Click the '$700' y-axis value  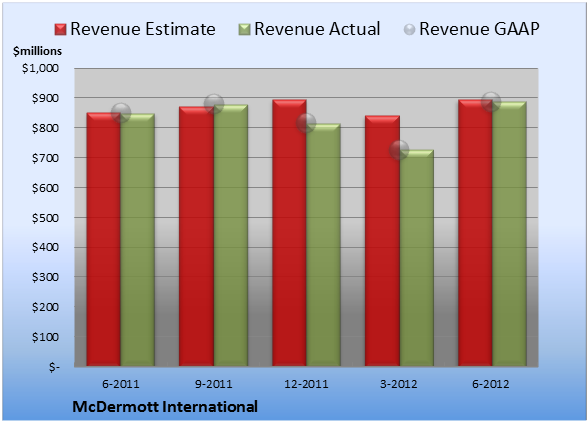pos(45,158)
